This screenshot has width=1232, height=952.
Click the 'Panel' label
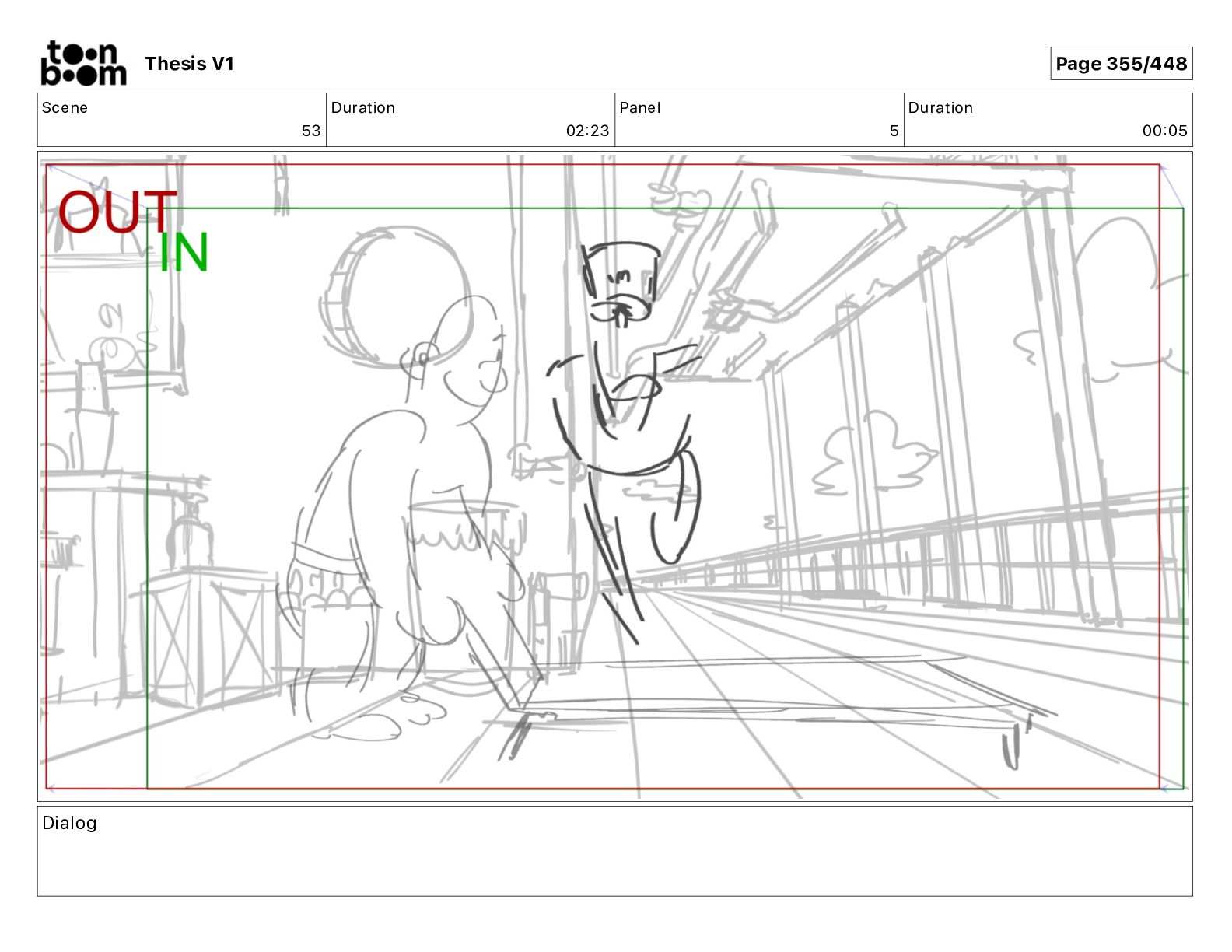(640, 107)
